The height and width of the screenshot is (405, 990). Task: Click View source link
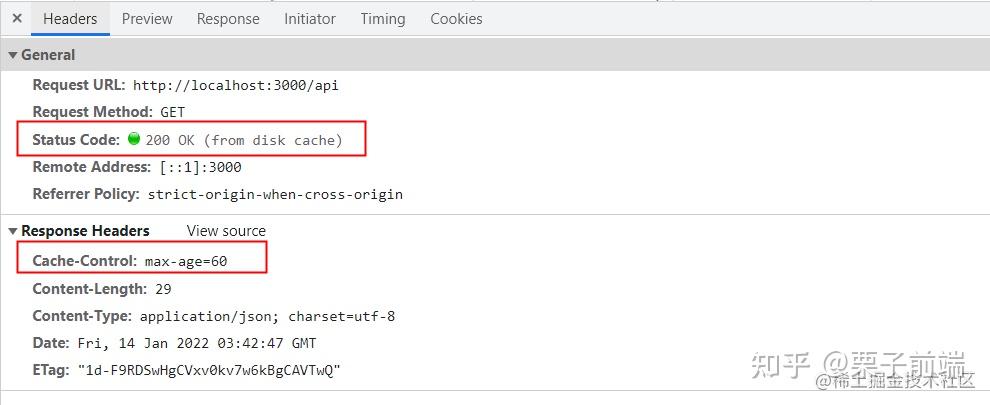tap(226, 231)
